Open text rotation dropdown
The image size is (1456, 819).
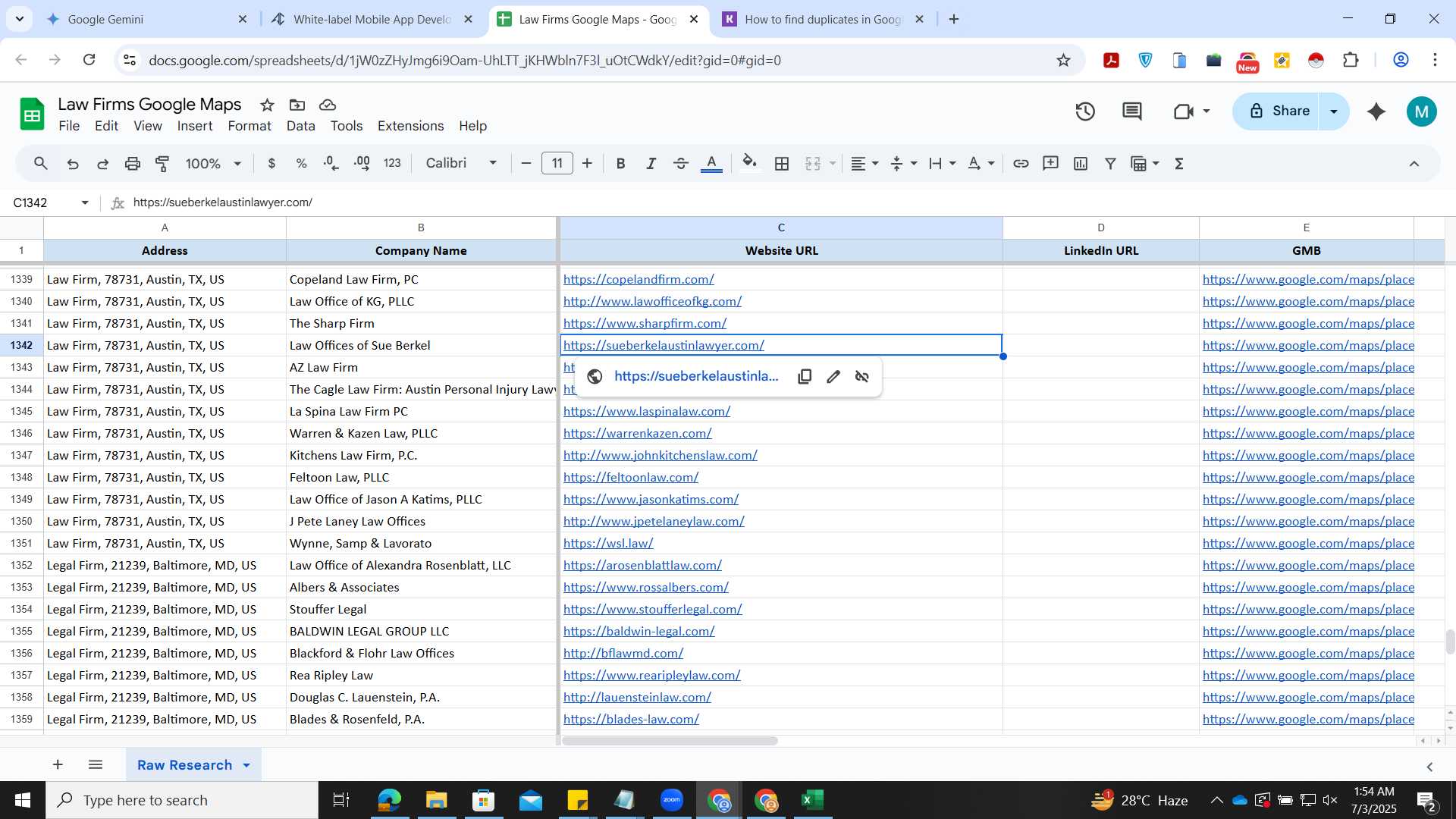981,163
